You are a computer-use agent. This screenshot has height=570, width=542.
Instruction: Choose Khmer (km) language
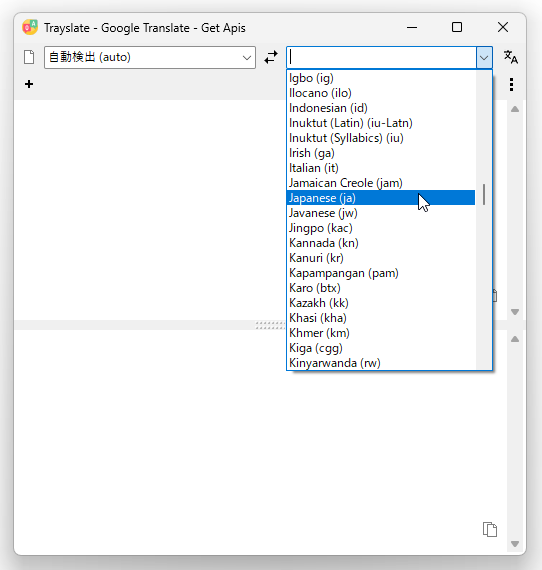point(381,333)
